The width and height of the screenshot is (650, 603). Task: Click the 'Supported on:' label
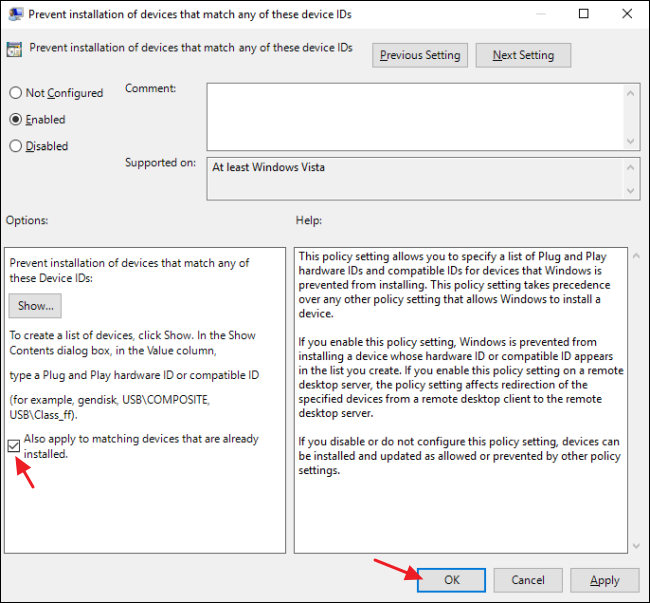tap(160, 162)
